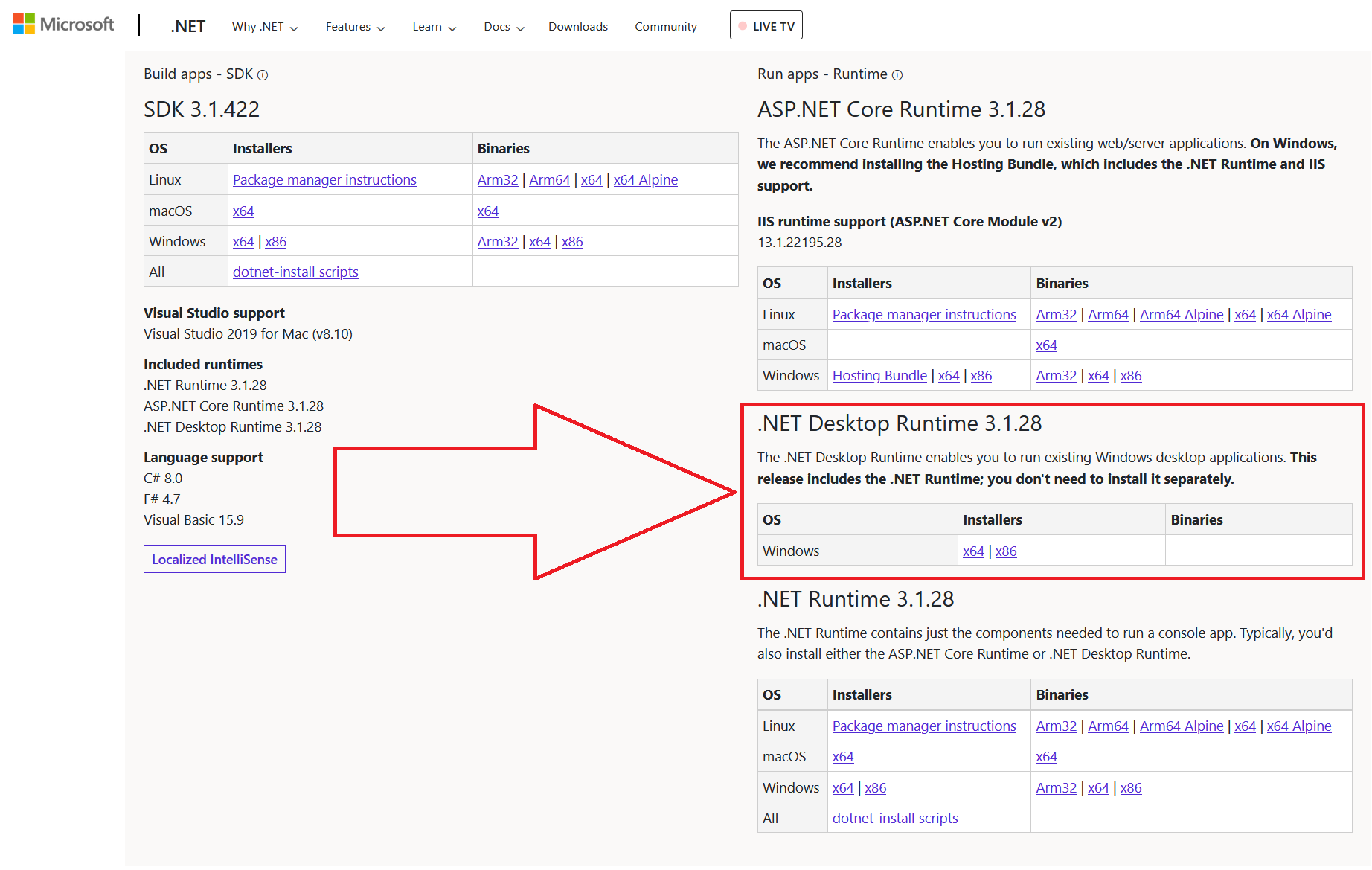Image resolution: width=1372 pixels, height=870 pixels.
Task: Download SDK macOS x64 installer
Action: [x=243, y=211]
